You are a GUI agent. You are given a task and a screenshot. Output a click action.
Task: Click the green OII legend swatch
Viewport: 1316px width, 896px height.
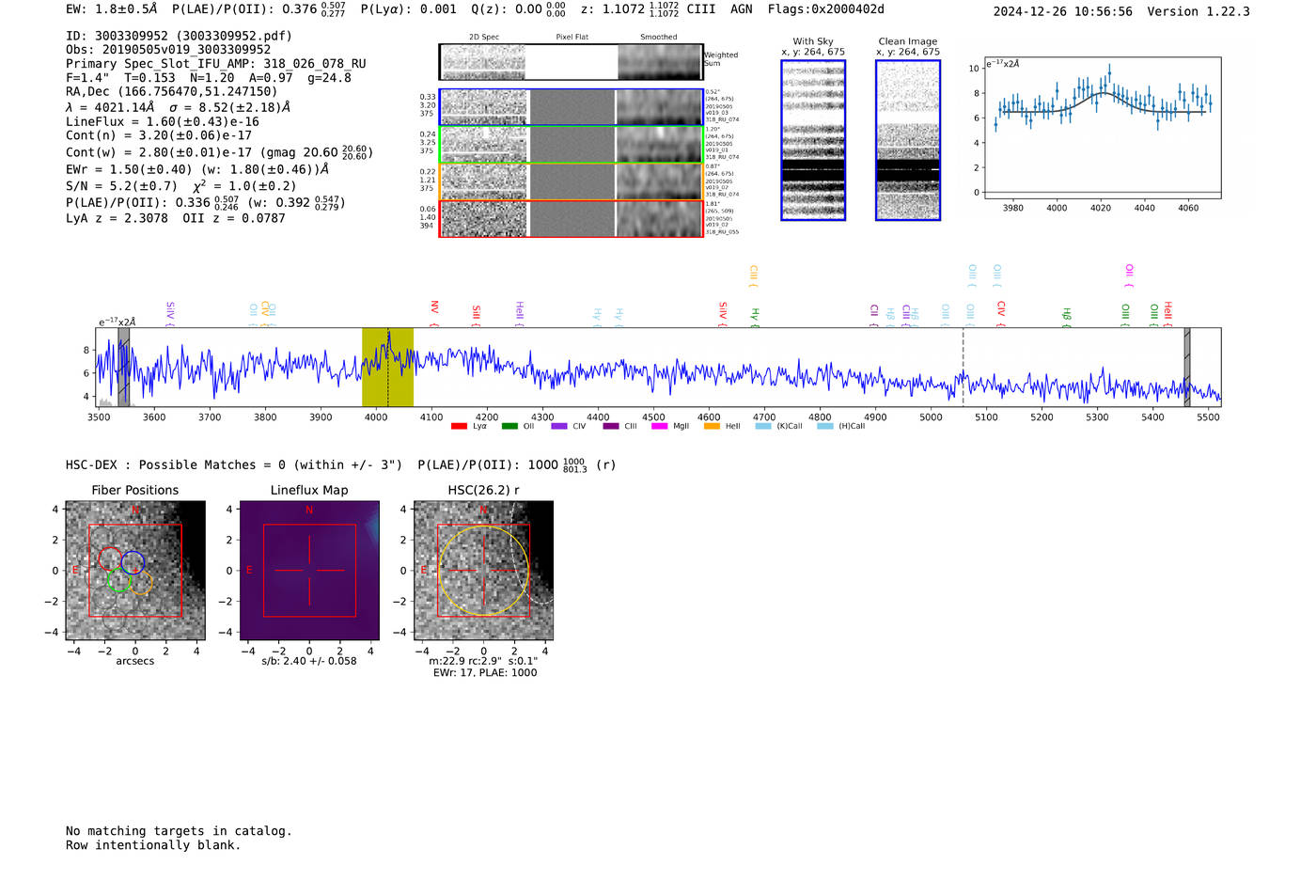point(509,426)
